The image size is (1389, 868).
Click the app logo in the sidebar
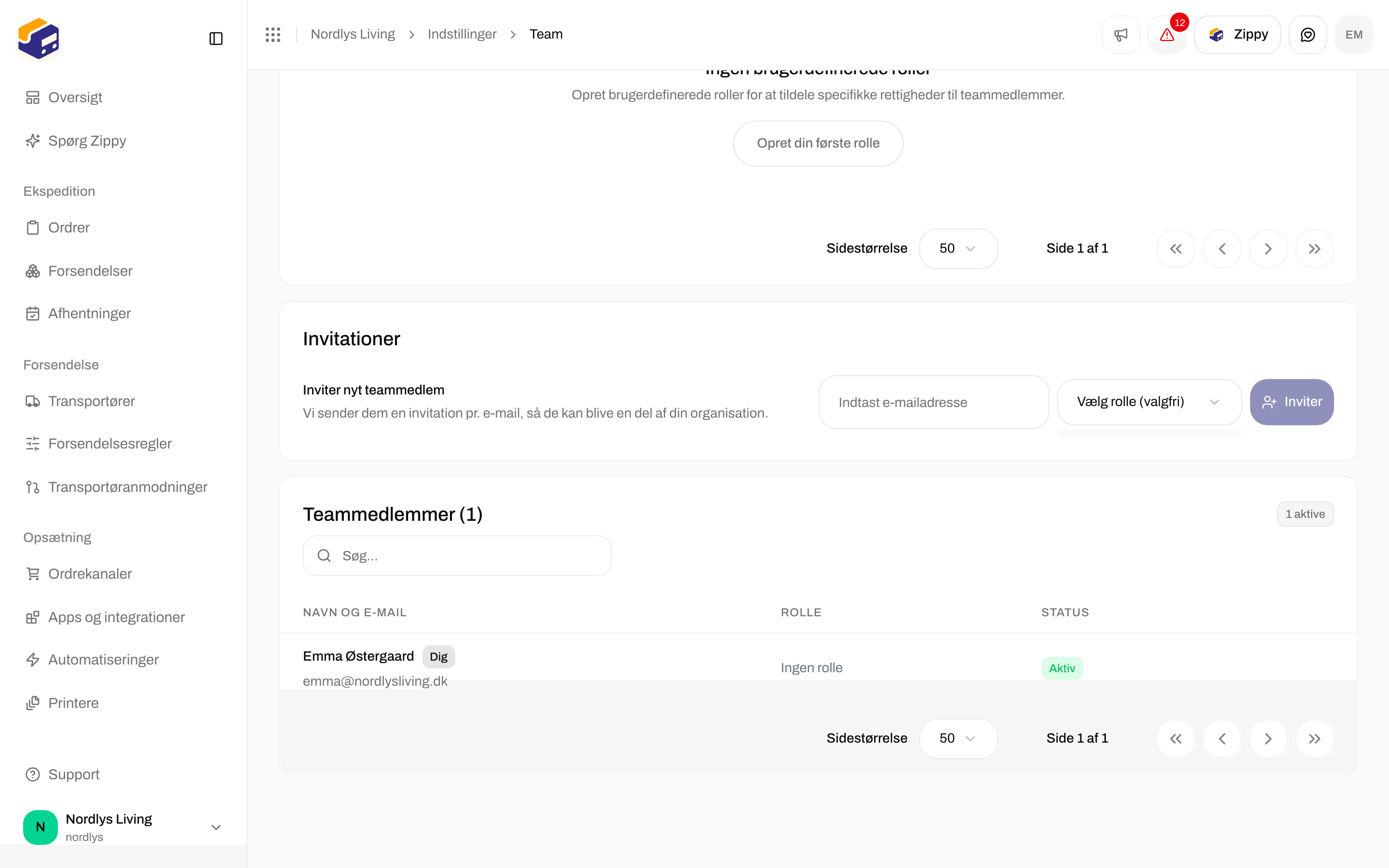point(39,39)
